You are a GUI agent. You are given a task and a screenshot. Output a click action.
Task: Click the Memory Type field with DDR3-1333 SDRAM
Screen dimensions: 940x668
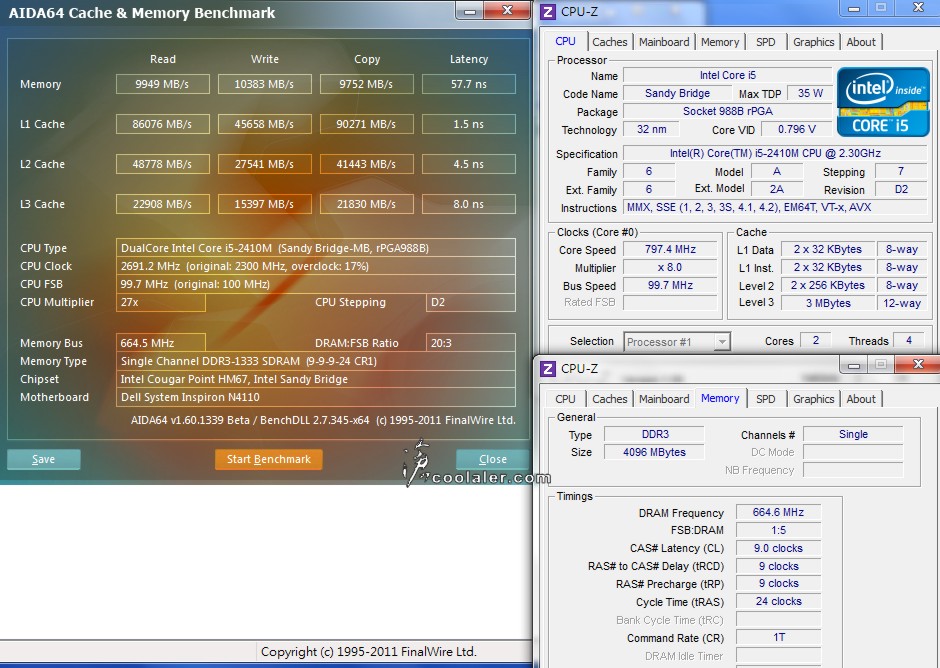coord(315,361)
